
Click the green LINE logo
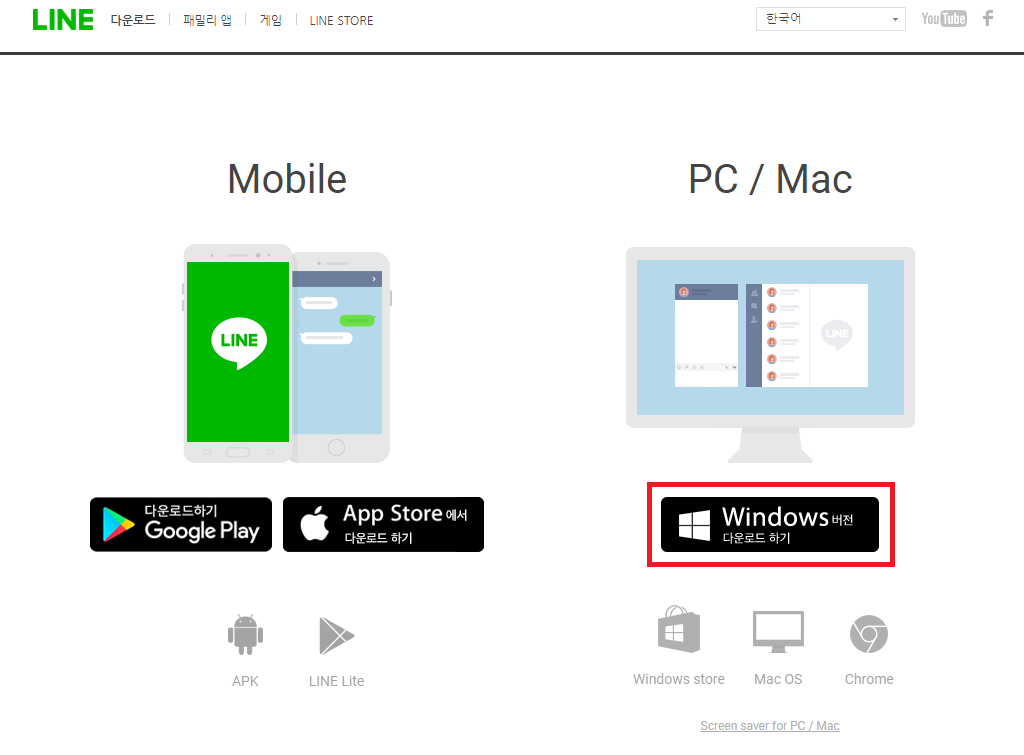coord(63,20)
